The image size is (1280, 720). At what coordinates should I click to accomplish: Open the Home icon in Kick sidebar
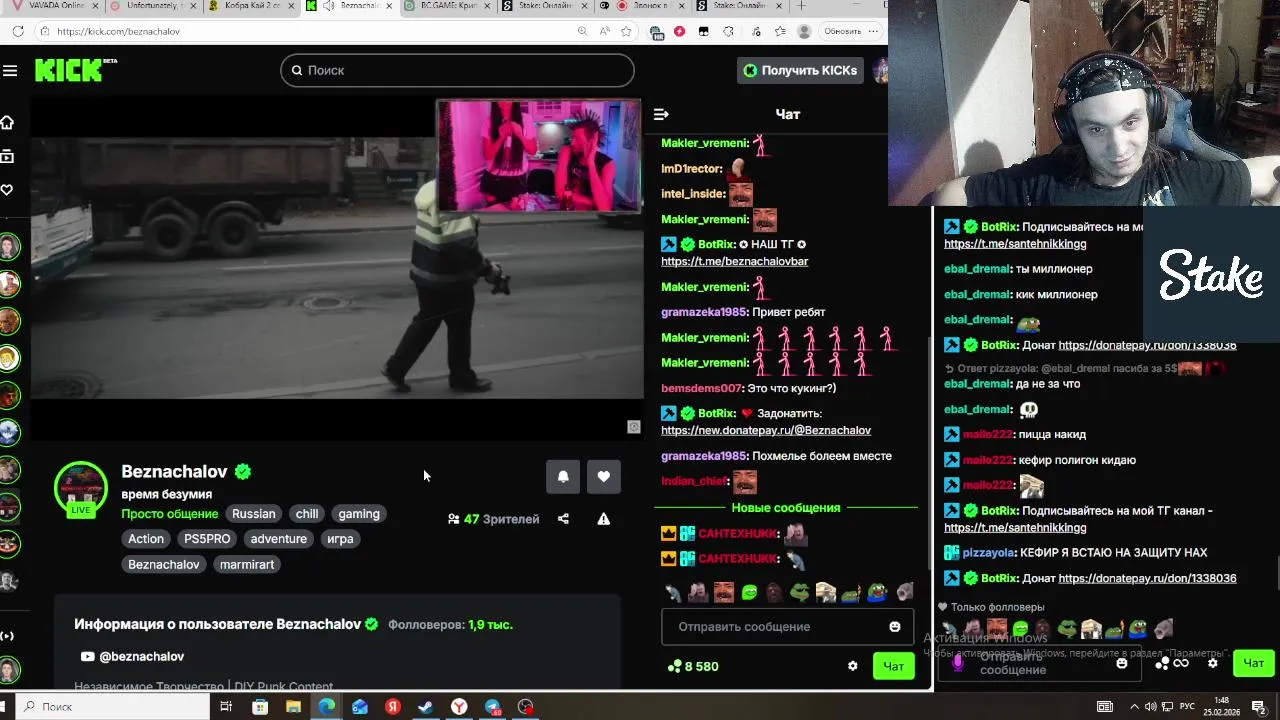coord(7,122)
